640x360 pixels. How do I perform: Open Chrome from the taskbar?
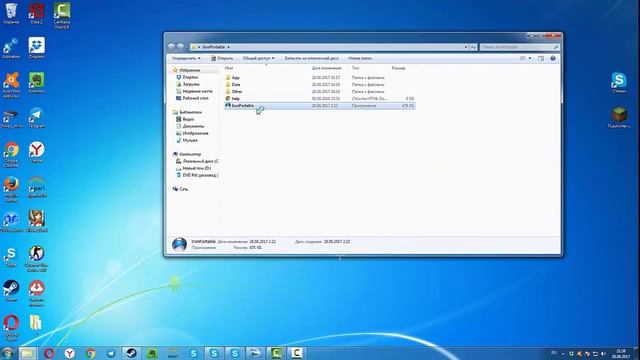pyautogui.click(x=90, y=353)
